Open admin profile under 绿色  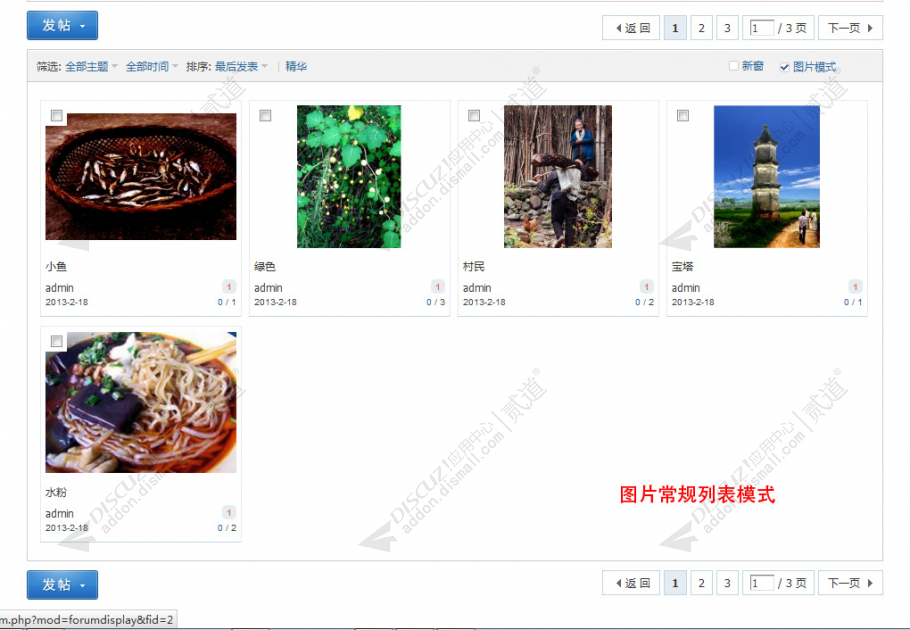click(268, 288)
